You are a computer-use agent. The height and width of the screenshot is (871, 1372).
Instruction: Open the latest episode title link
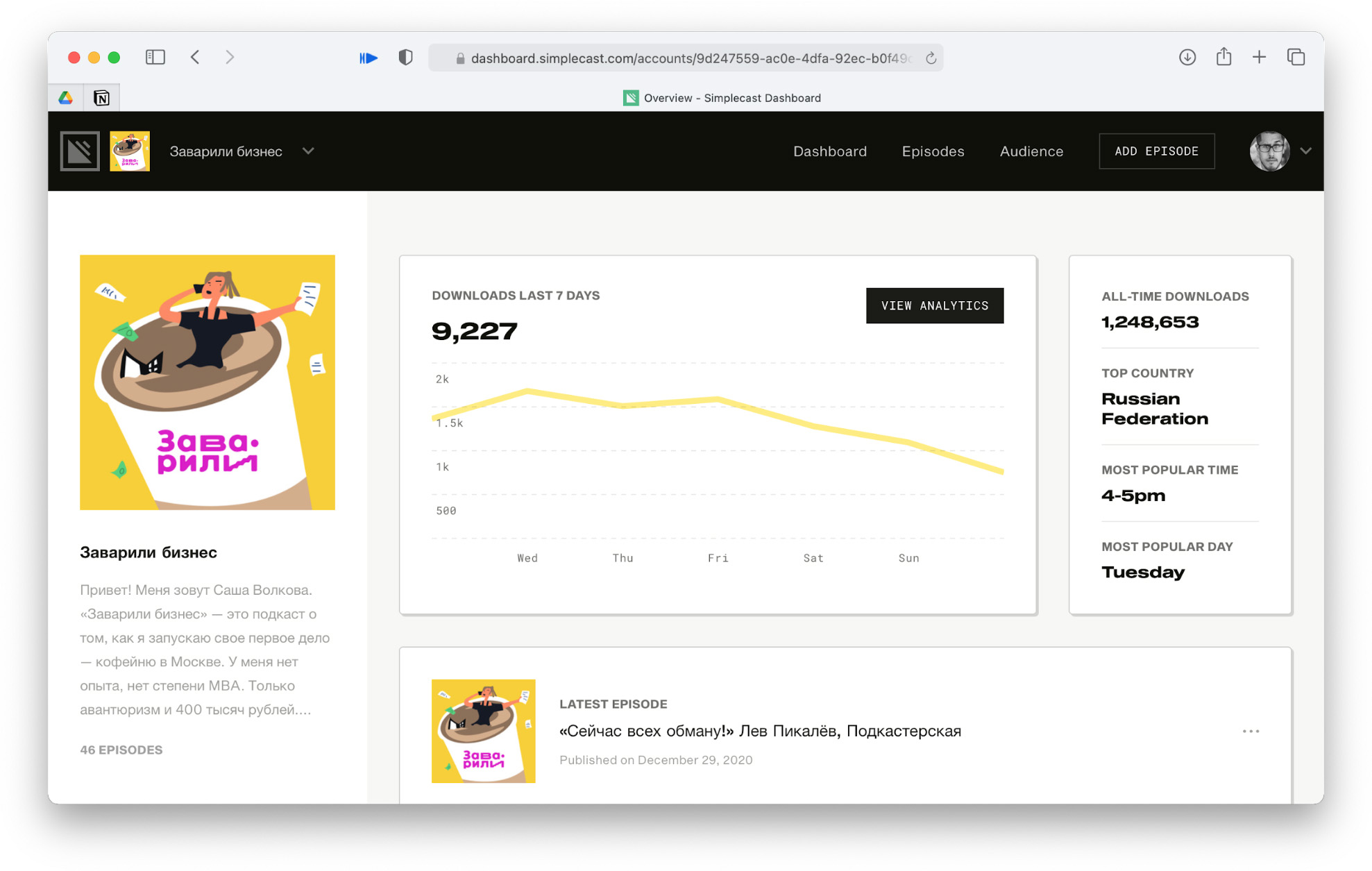tap(760, 731)
